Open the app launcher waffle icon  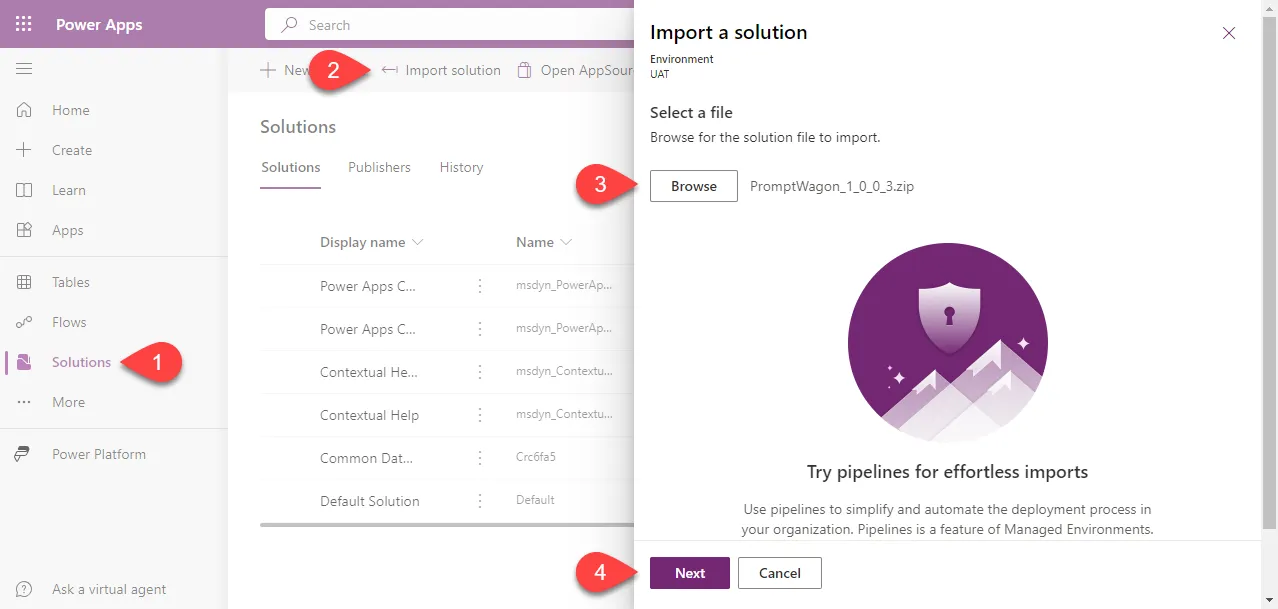pyautogui.click(x=24, y=24)
